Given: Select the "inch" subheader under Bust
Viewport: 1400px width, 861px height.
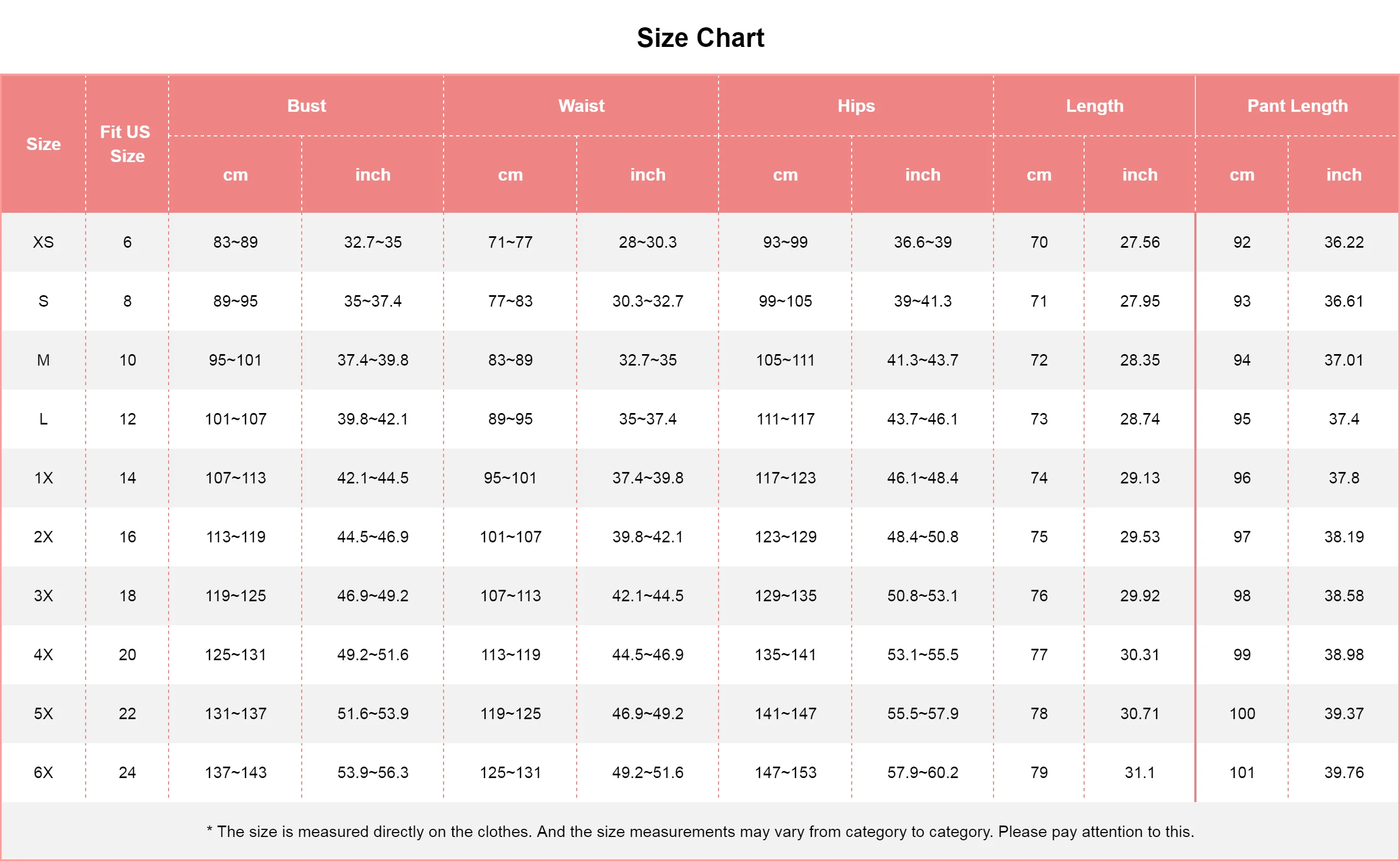Looking at the screenshot, I should [373, 175].
